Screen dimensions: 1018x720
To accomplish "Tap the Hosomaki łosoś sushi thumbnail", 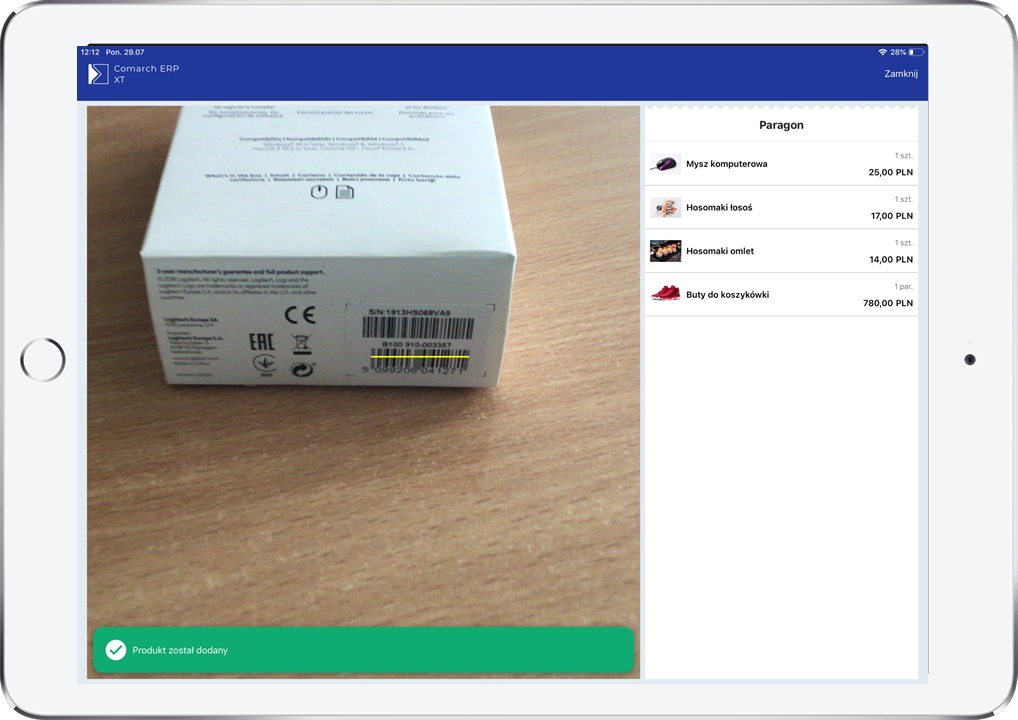I will pyautogui.click(x=665, y=208).
